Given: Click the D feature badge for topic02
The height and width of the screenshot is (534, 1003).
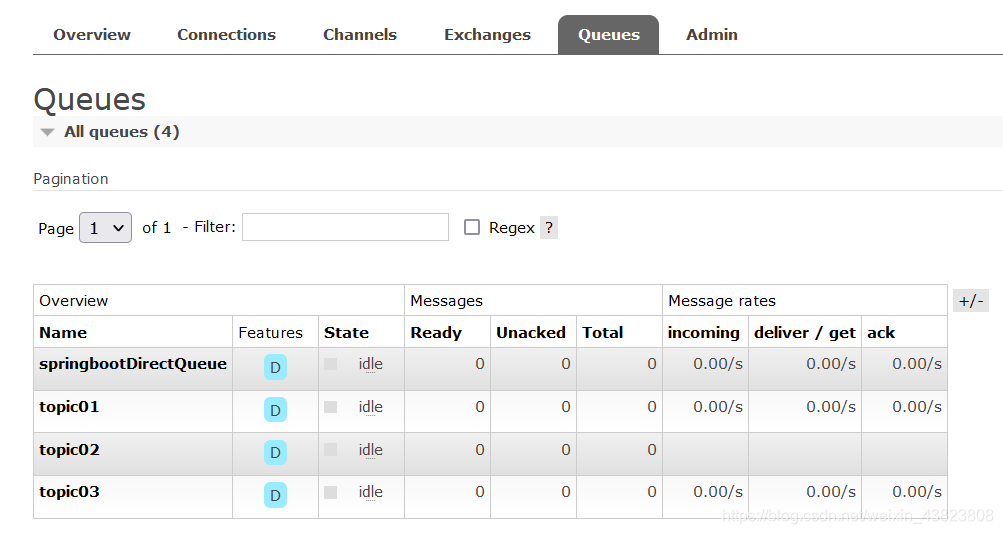Looking at the screenshot, I should tap(275, 453).
